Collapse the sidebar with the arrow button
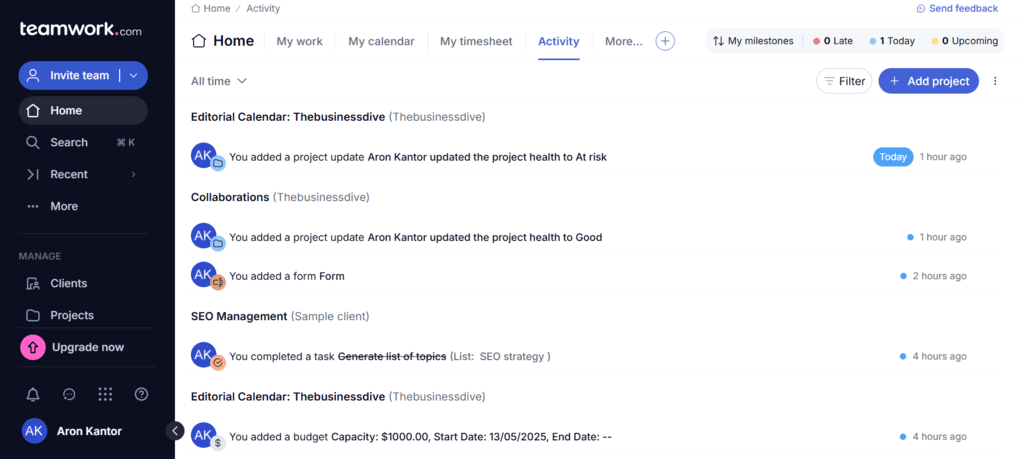 click(x=175, y=430)
